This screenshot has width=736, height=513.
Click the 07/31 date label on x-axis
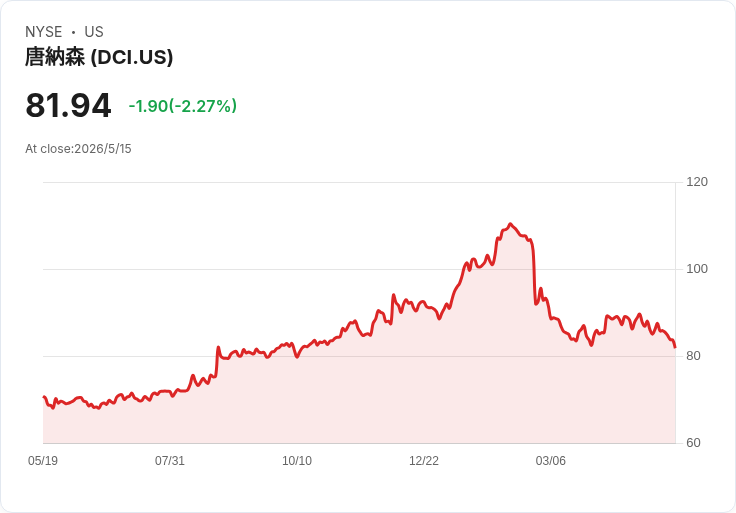tap(170, 461)
